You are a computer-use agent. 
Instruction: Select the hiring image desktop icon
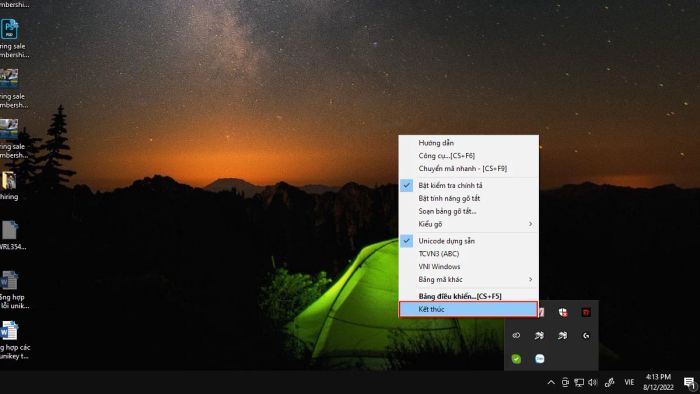(x=9, y=186)
